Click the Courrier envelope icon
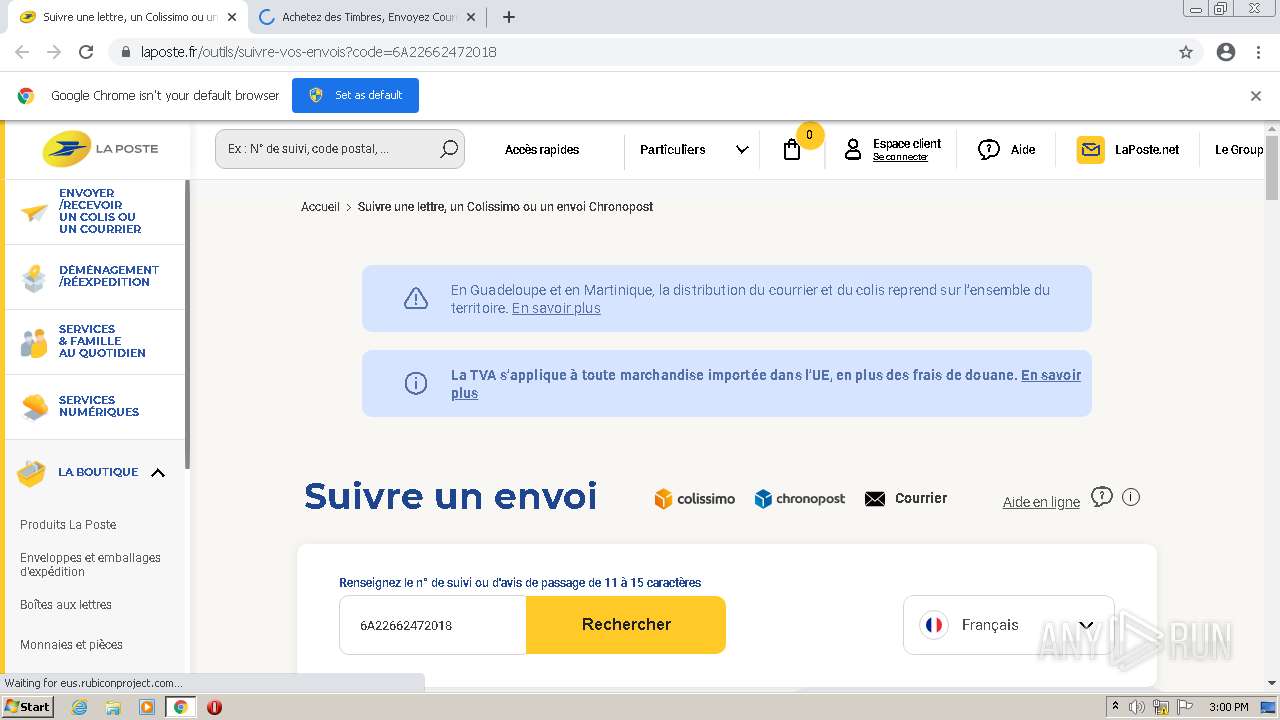Viewport: 1280px width, 720px height. pyautogui.click(x=875, y=498)
